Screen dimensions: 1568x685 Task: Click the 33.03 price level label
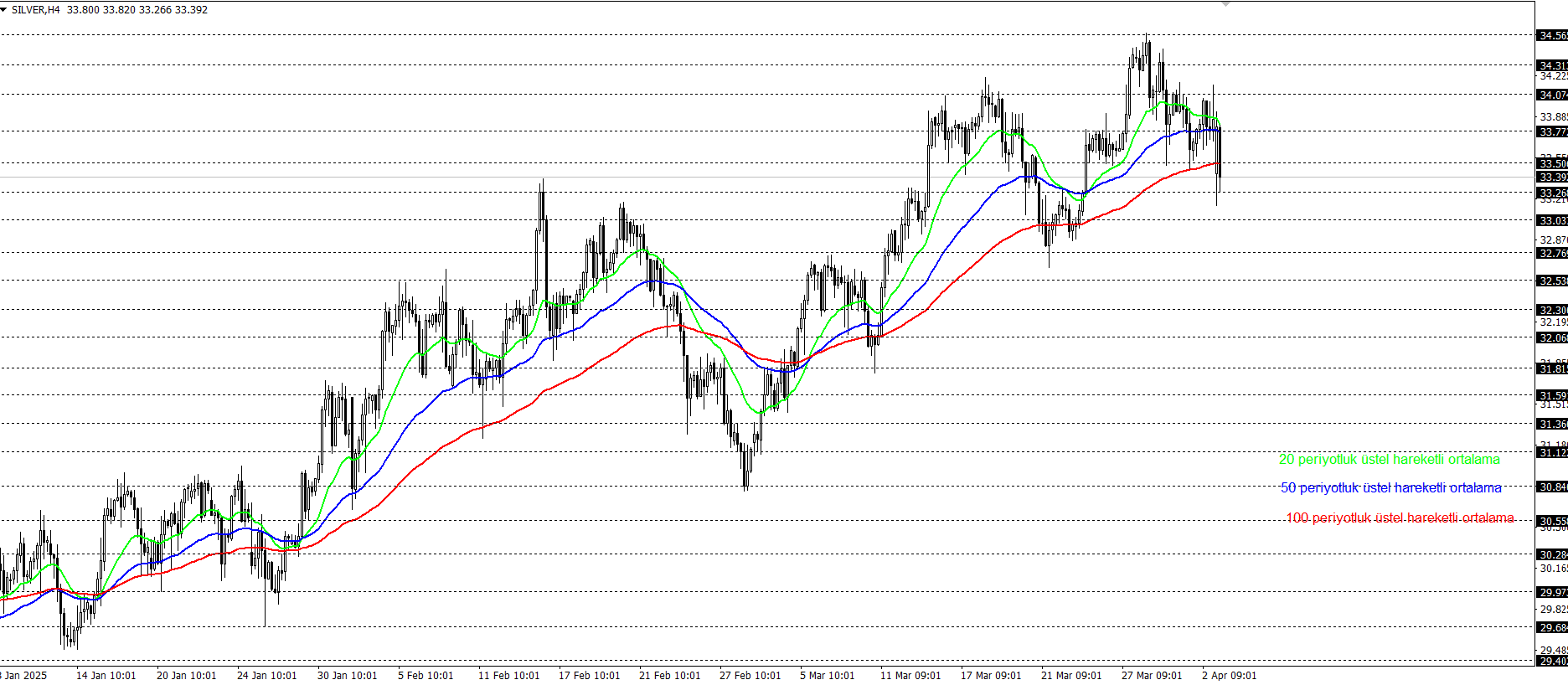1552,220
